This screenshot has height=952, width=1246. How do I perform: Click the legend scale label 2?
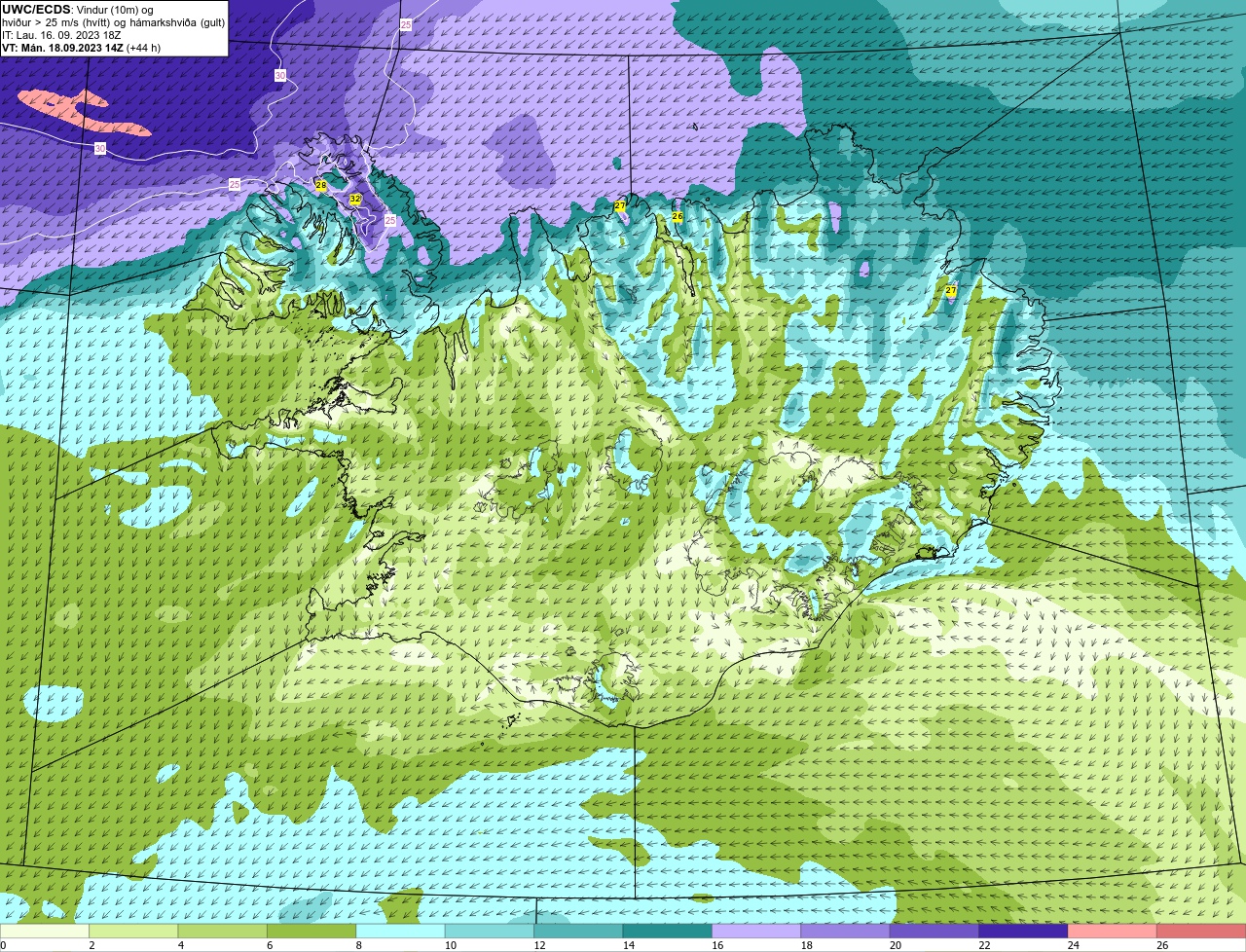[x=92, y=945]
